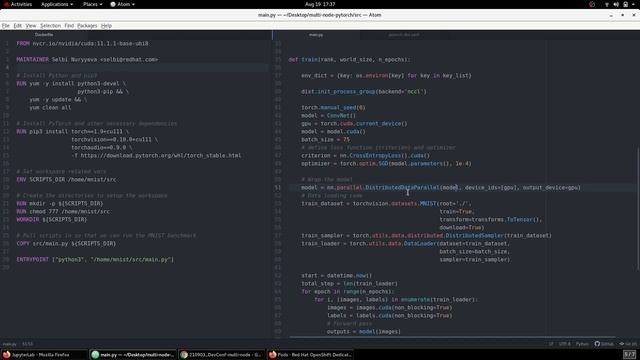
Task: Open the Edit menu
Action: coord(18,26)
